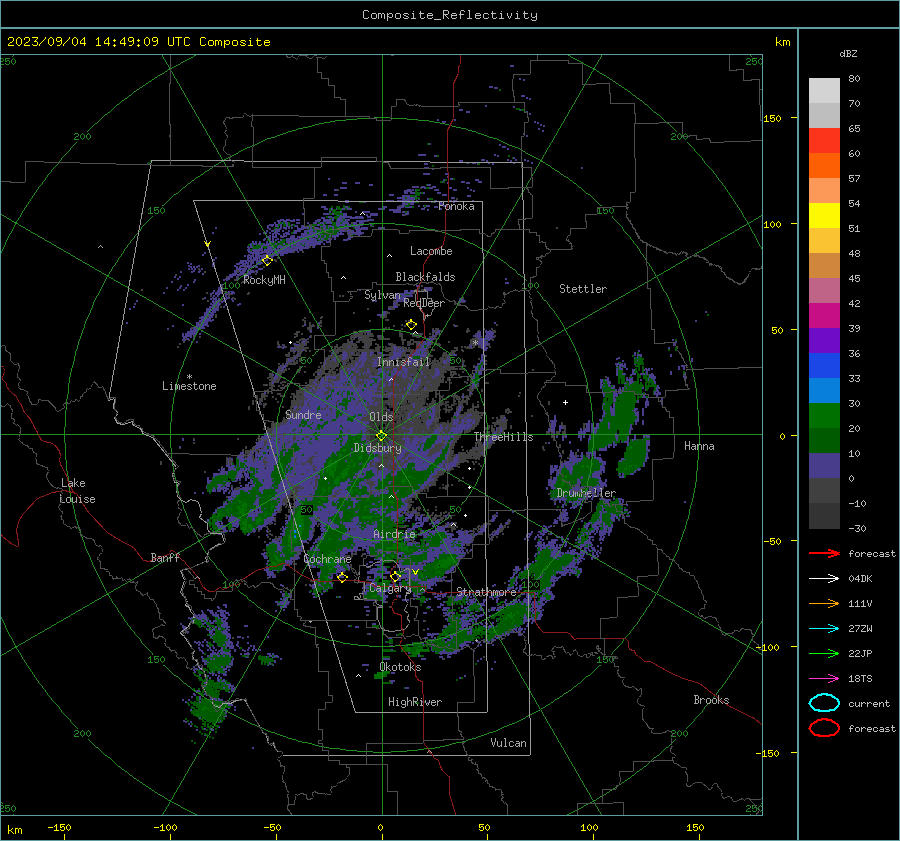This screenshot has height=841, width=900.
Task: Pick the lightest gray 80-70 dBZ swatch
Action: (824, 91)
